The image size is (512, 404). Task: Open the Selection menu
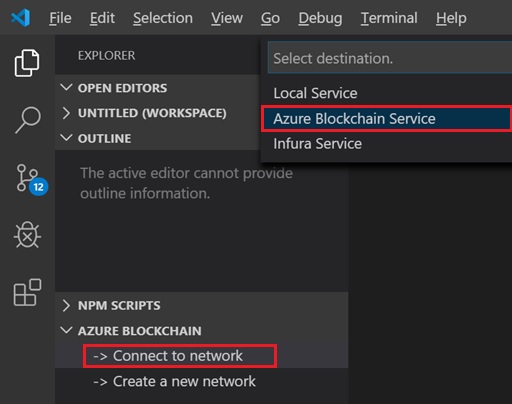[163, 18]
